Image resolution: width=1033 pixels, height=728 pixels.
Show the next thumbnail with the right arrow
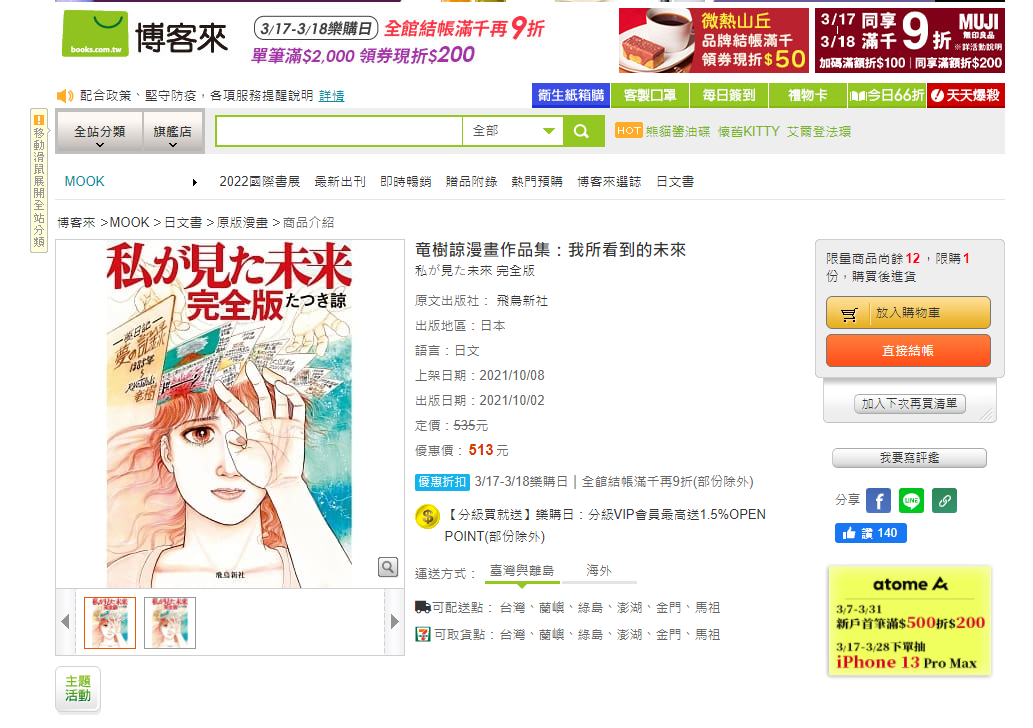(x=395, y=621)
